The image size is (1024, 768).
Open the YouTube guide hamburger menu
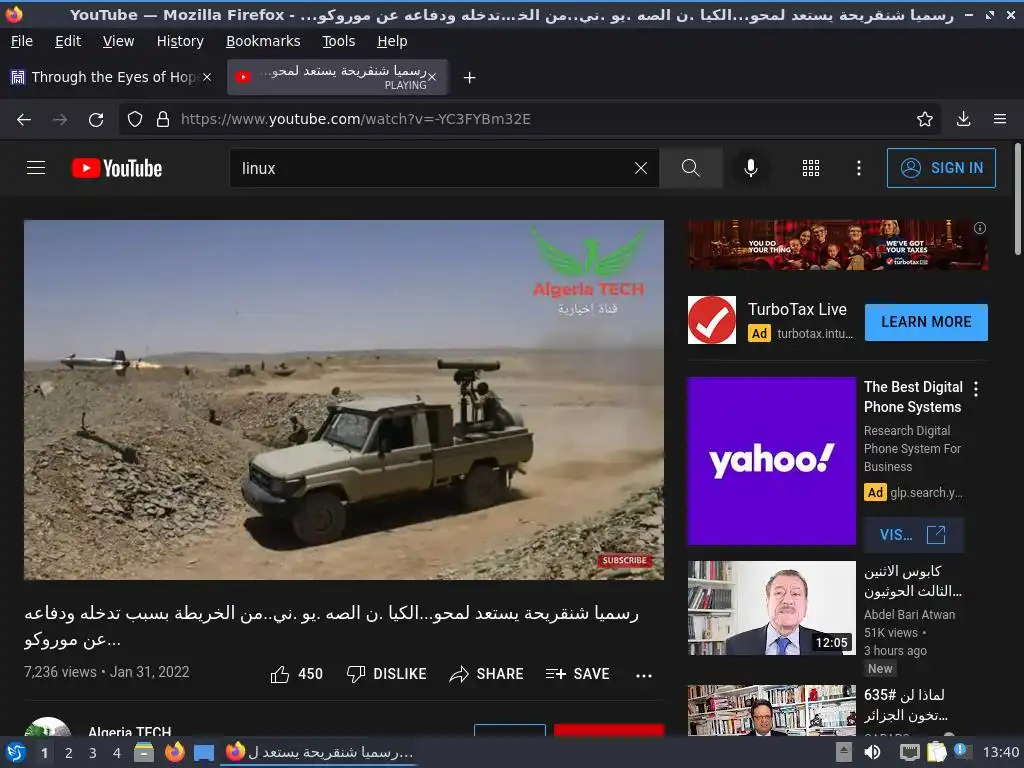tap(36, 168)
